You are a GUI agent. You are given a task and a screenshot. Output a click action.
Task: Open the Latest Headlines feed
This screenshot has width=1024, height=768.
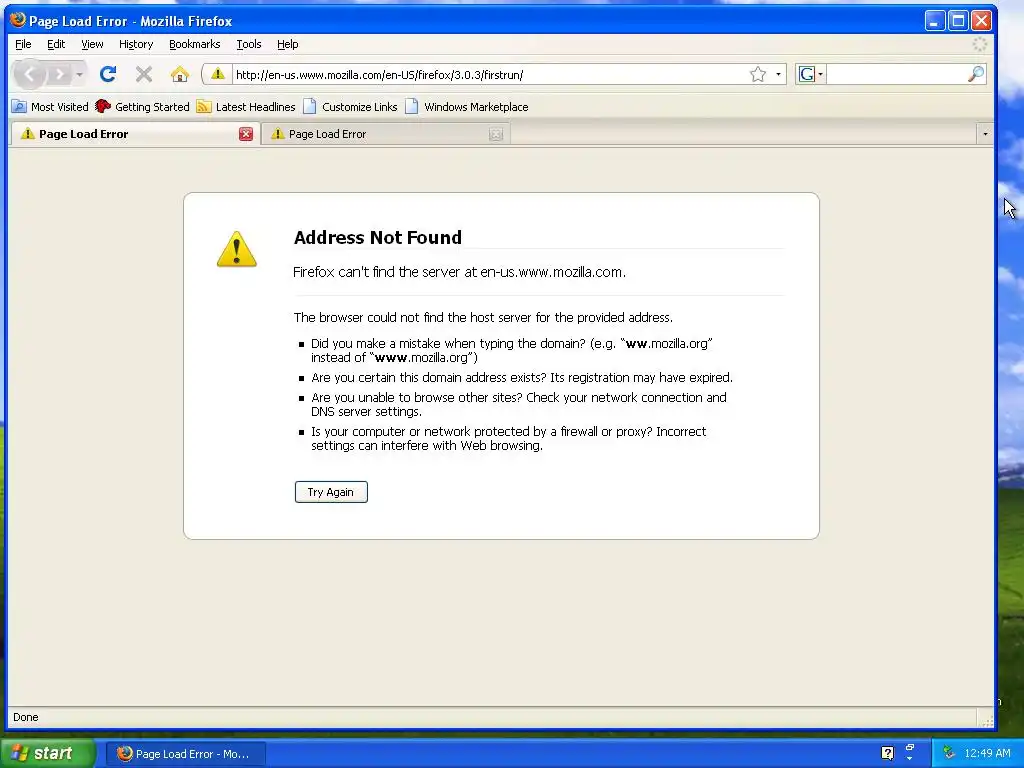click(x=246, y=106)
